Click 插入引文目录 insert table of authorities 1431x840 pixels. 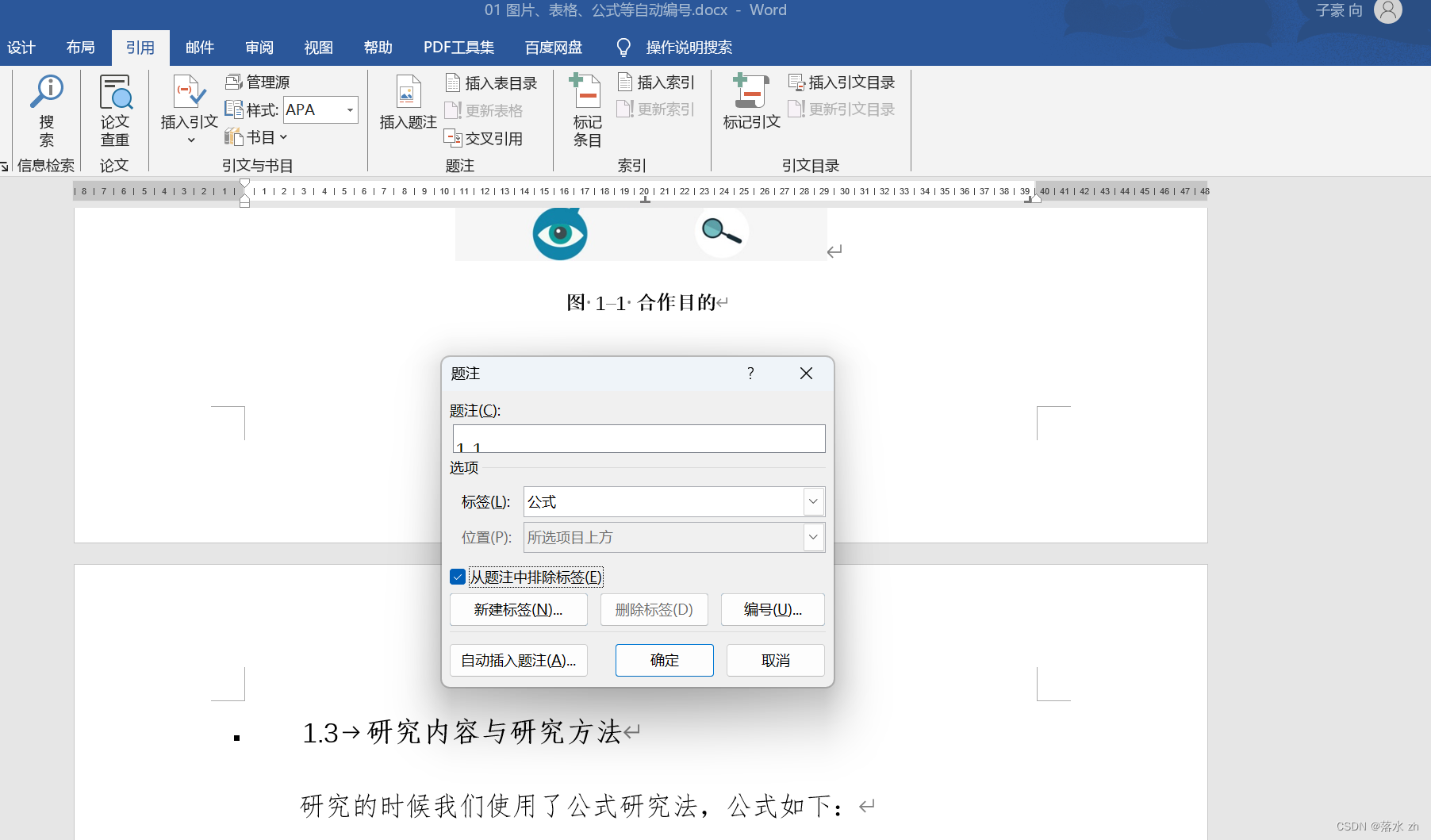coord(842,82)
